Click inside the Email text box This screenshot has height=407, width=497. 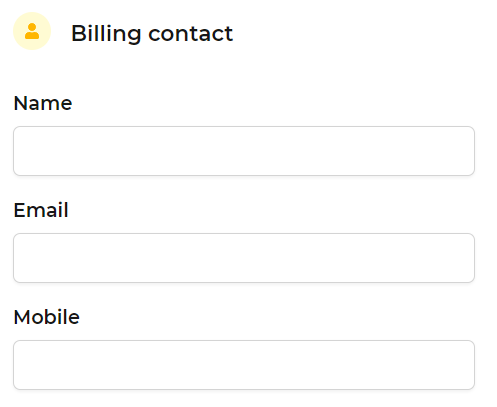coord(244,258)
